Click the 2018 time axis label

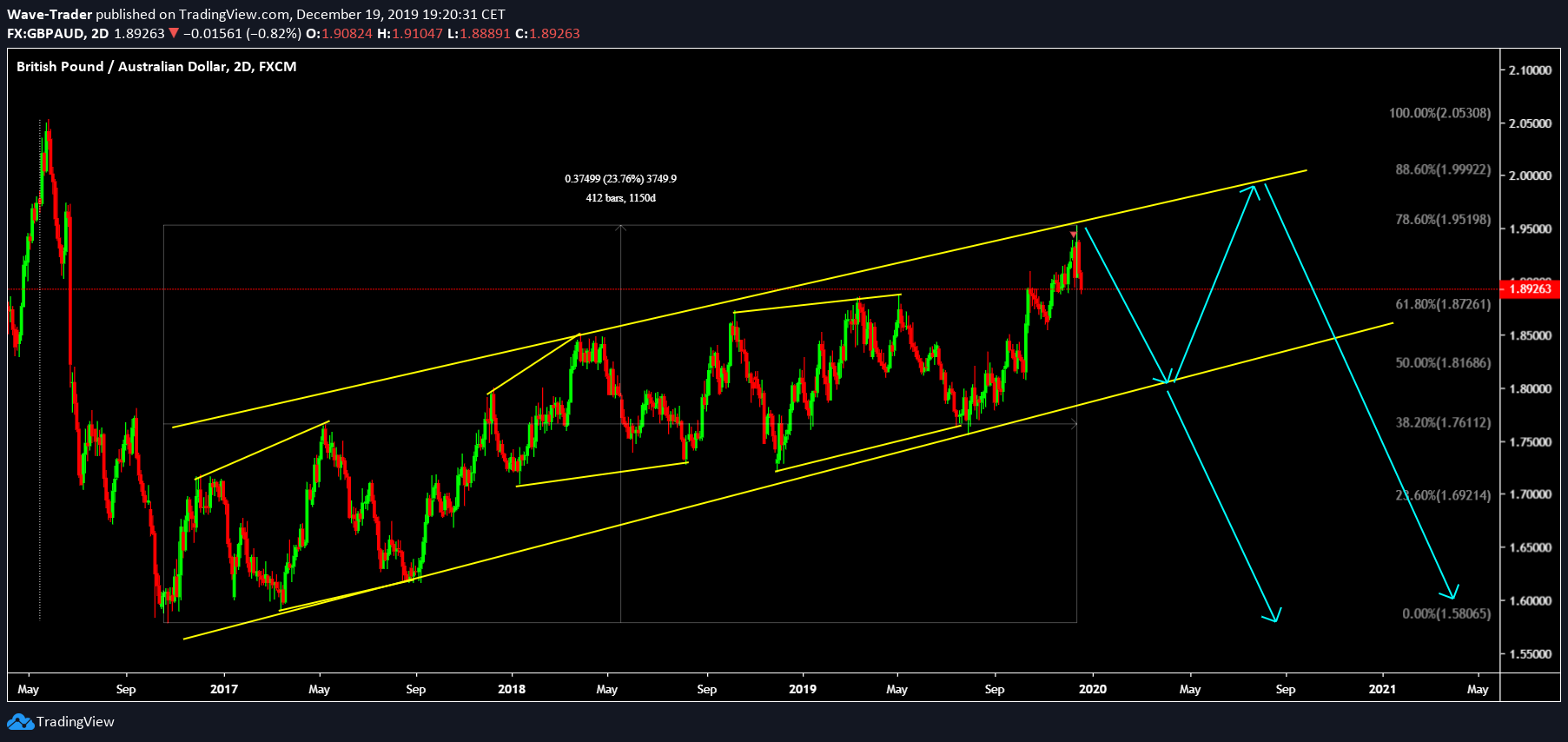point(512,689)
